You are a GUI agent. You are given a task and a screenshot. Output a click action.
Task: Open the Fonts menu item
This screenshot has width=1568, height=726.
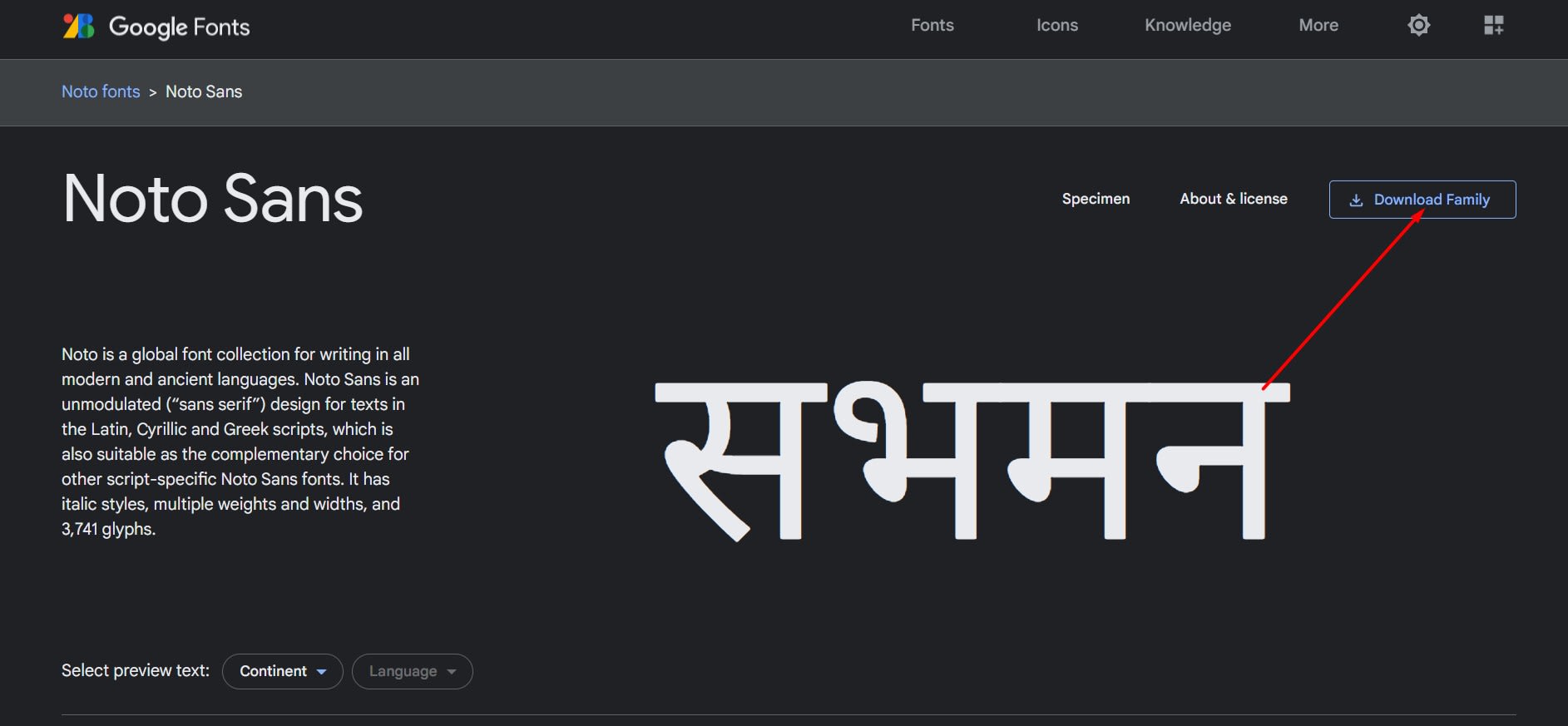click(932, 25)
